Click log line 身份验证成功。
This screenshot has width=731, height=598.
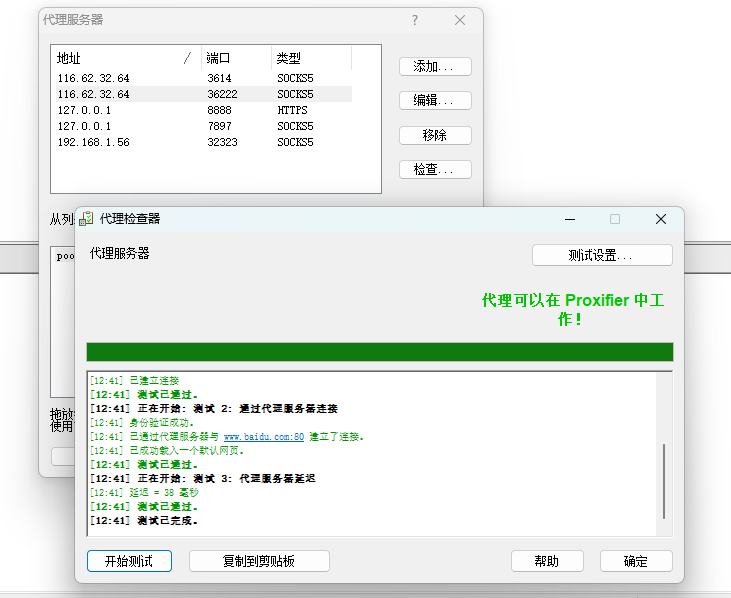[x=142, y=423]
